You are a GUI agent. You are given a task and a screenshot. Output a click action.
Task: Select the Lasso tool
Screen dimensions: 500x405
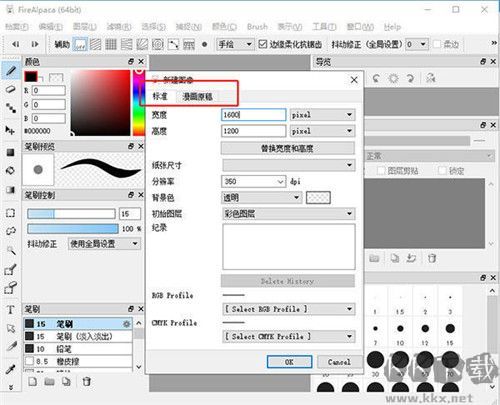[11, 231]
